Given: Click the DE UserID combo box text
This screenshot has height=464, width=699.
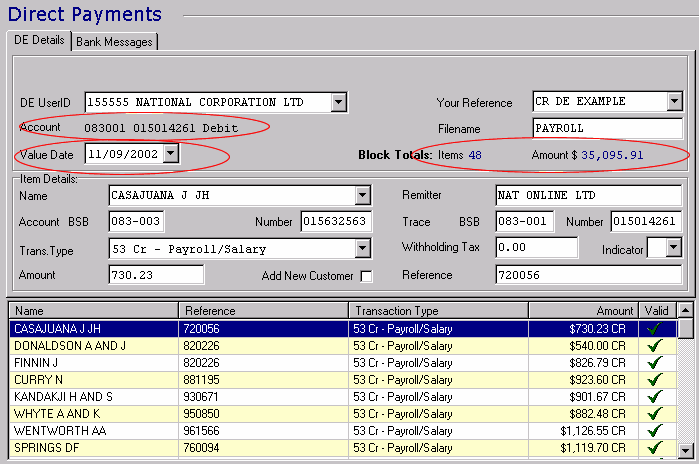Looking at the screenshot, I should pos(195,102).
